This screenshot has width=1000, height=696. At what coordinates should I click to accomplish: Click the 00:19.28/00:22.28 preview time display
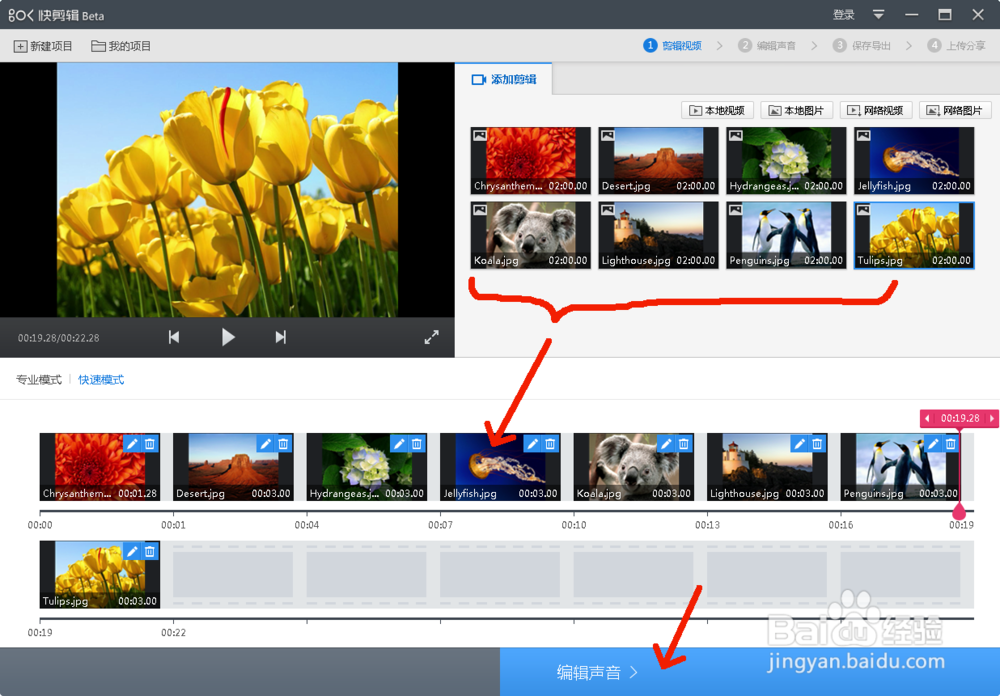tap(59, 338)
